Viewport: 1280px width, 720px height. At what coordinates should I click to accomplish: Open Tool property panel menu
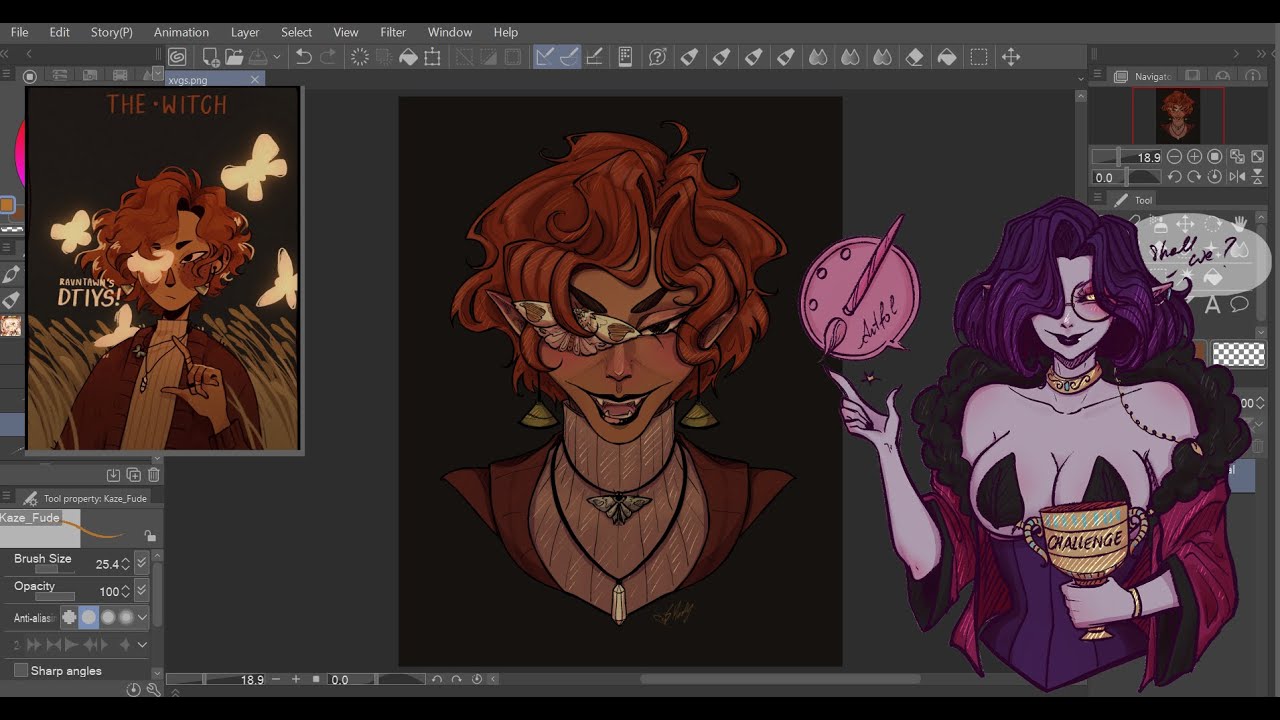pyautogui.click(x=7, y=495)
